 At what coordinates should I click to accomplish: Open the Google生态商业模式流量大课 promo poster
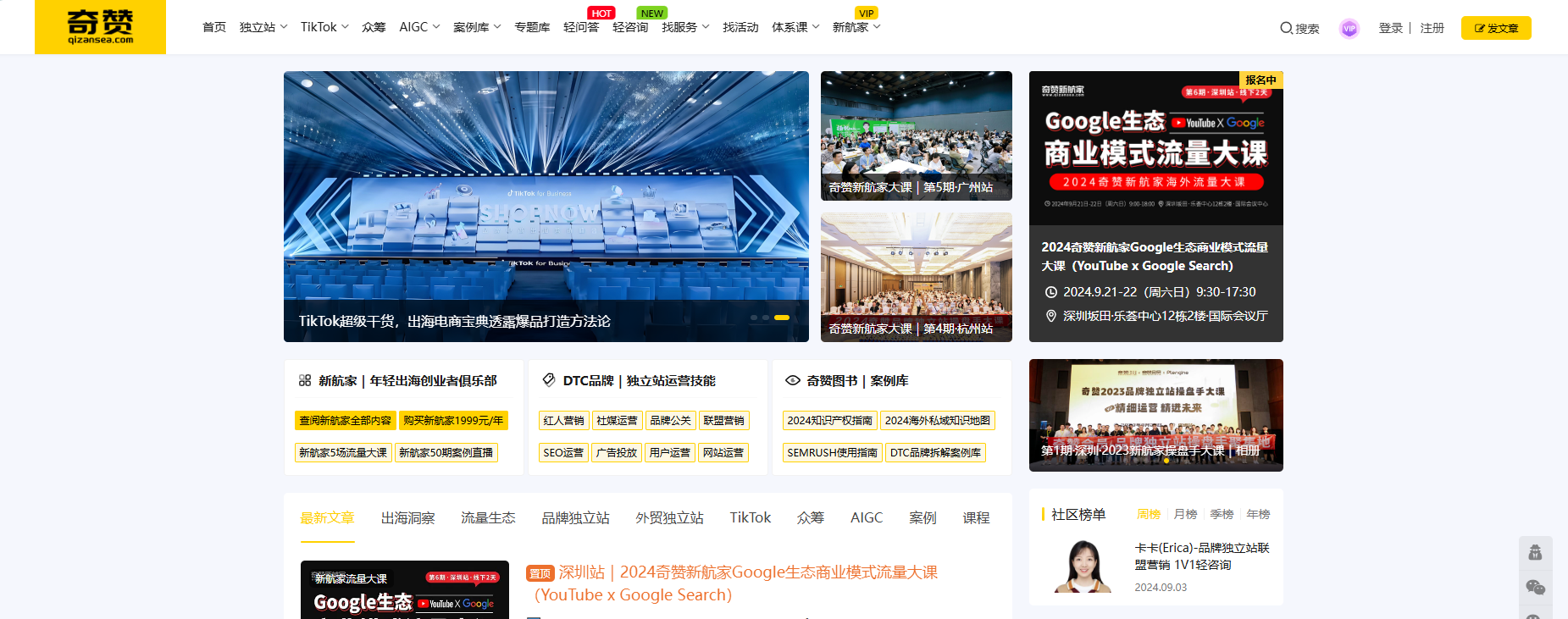point(1156,148)
